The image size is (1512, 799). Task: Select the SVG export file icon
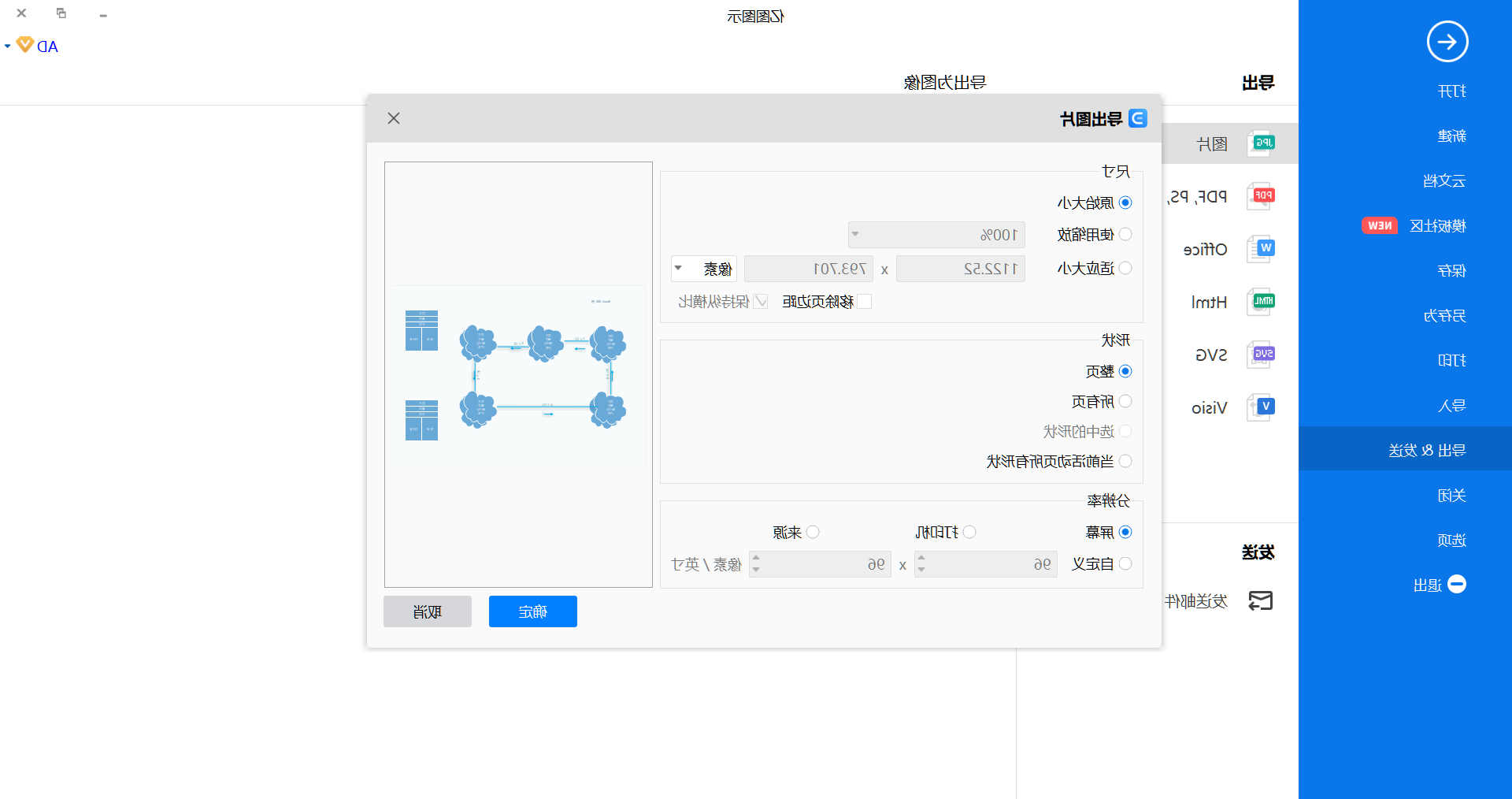point(1262,355)
